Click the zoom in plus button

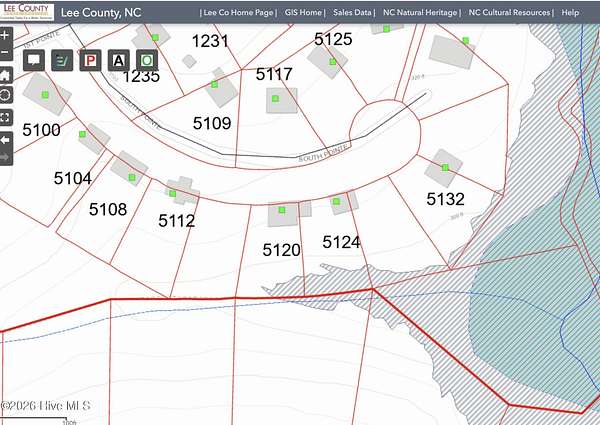coord(5,34)
